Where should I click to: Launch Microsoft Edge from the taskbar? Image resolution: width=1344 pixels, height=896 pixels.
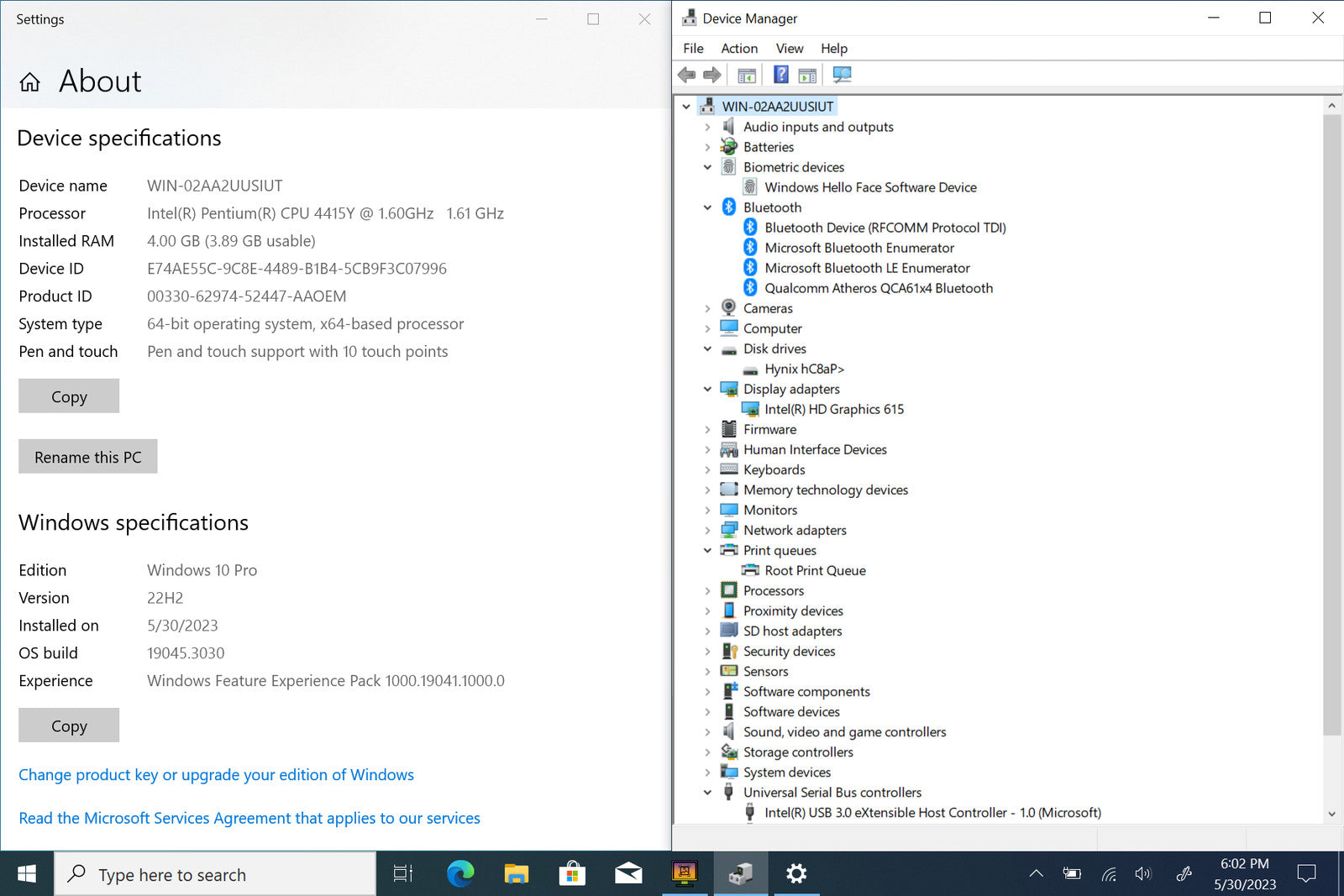pyautogui.click(x=460, y=873)
